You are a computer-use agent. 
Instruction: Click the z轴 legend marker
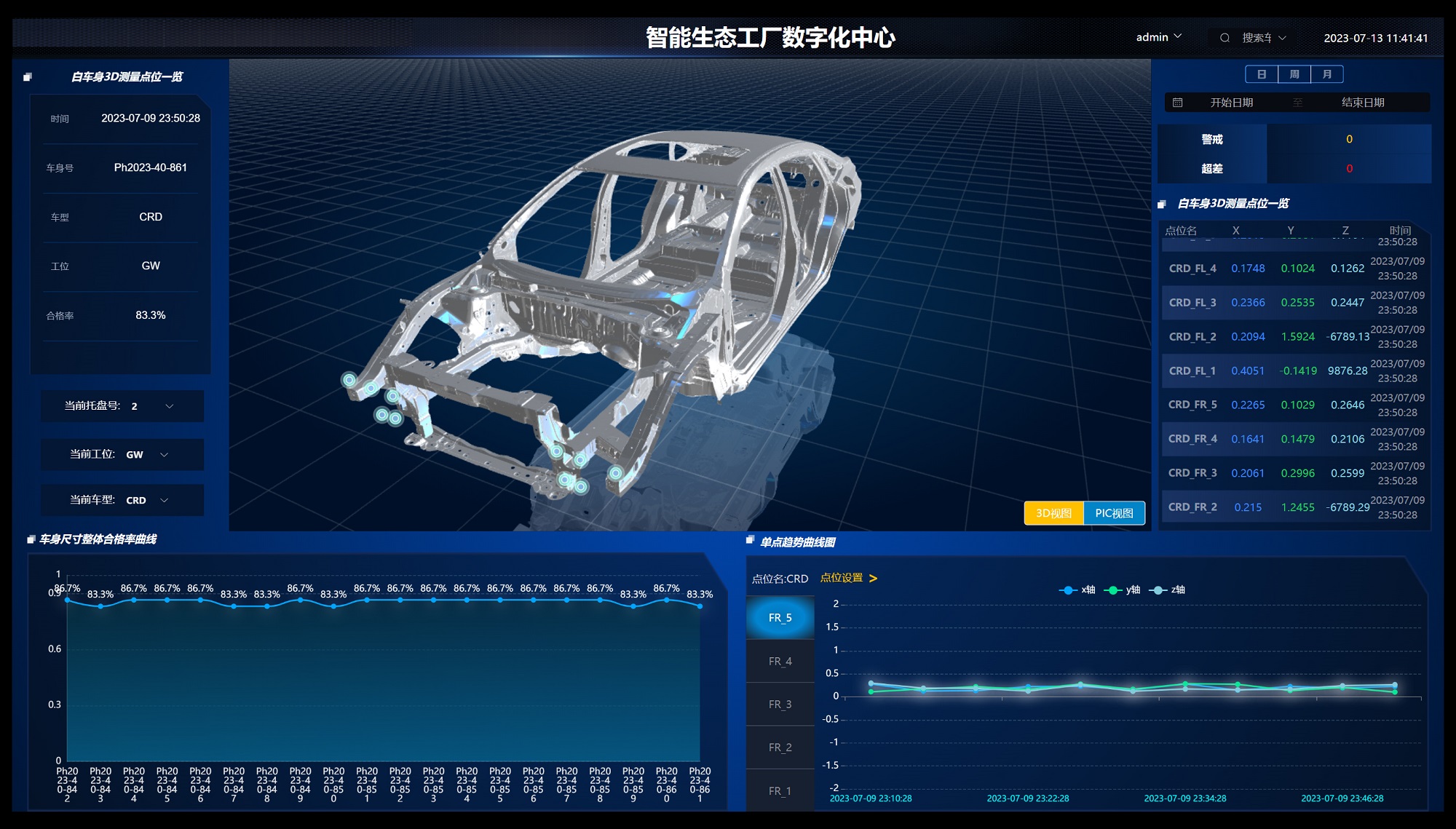coord(1158,590)
